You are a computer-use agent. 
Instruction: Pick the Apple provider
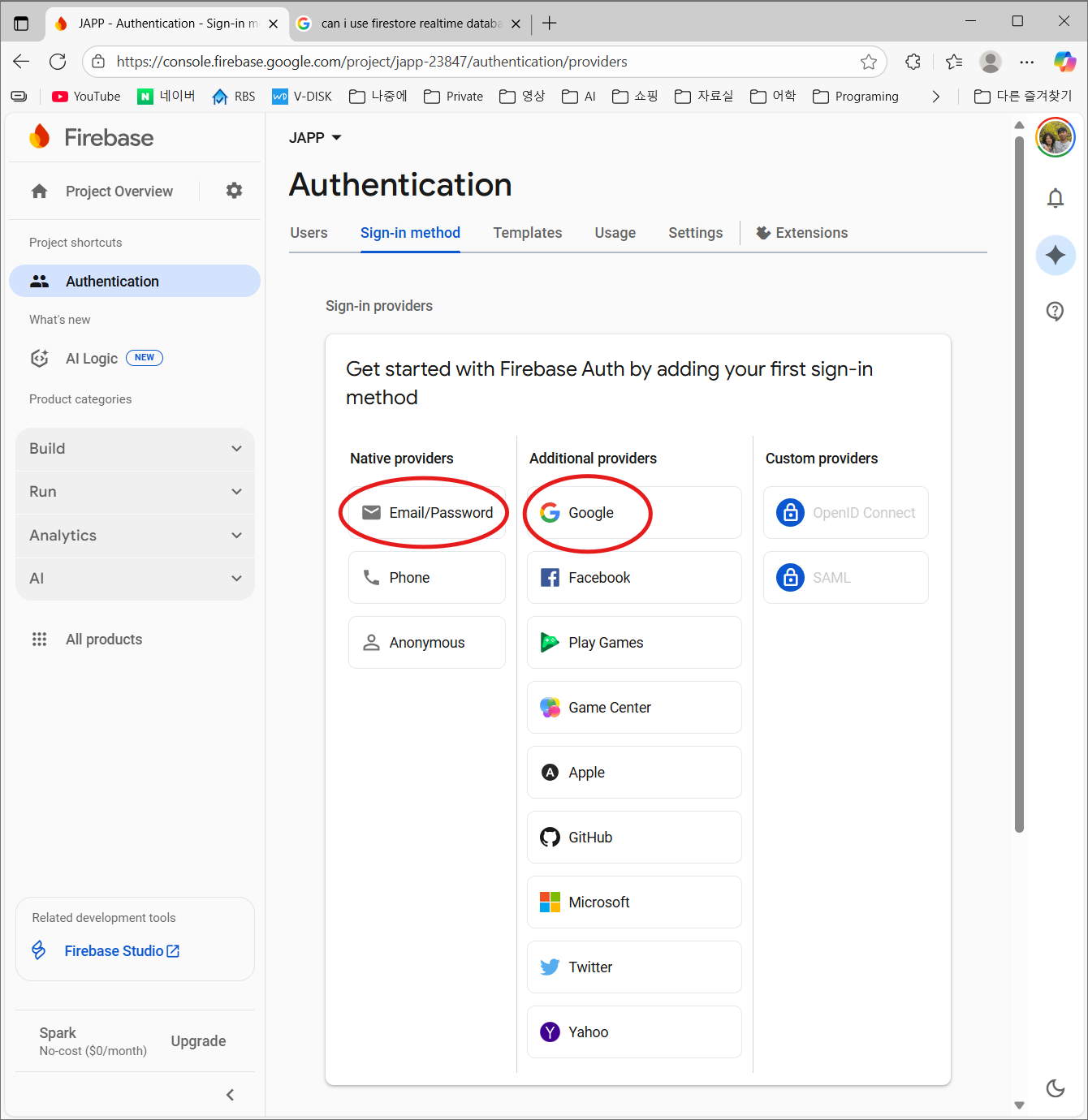(634, 773)
